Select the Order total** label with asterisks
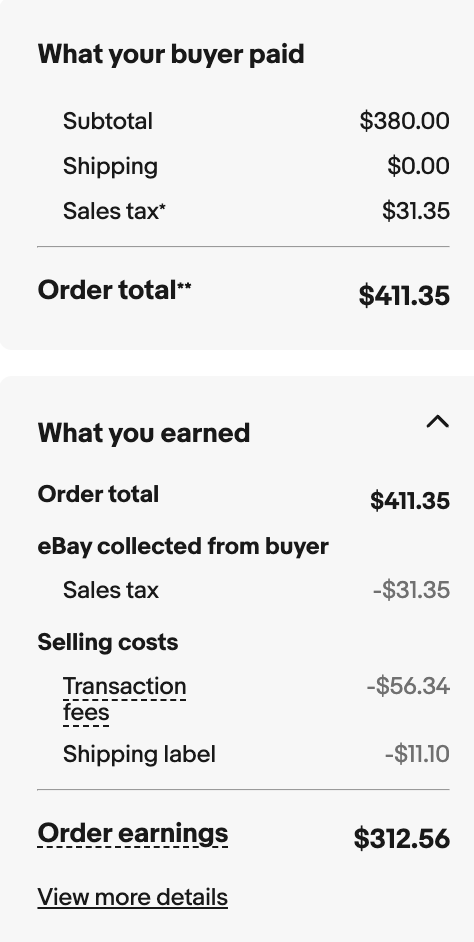Image resolution: width=474 pixels, height=942 pixels. click(114, 291)
